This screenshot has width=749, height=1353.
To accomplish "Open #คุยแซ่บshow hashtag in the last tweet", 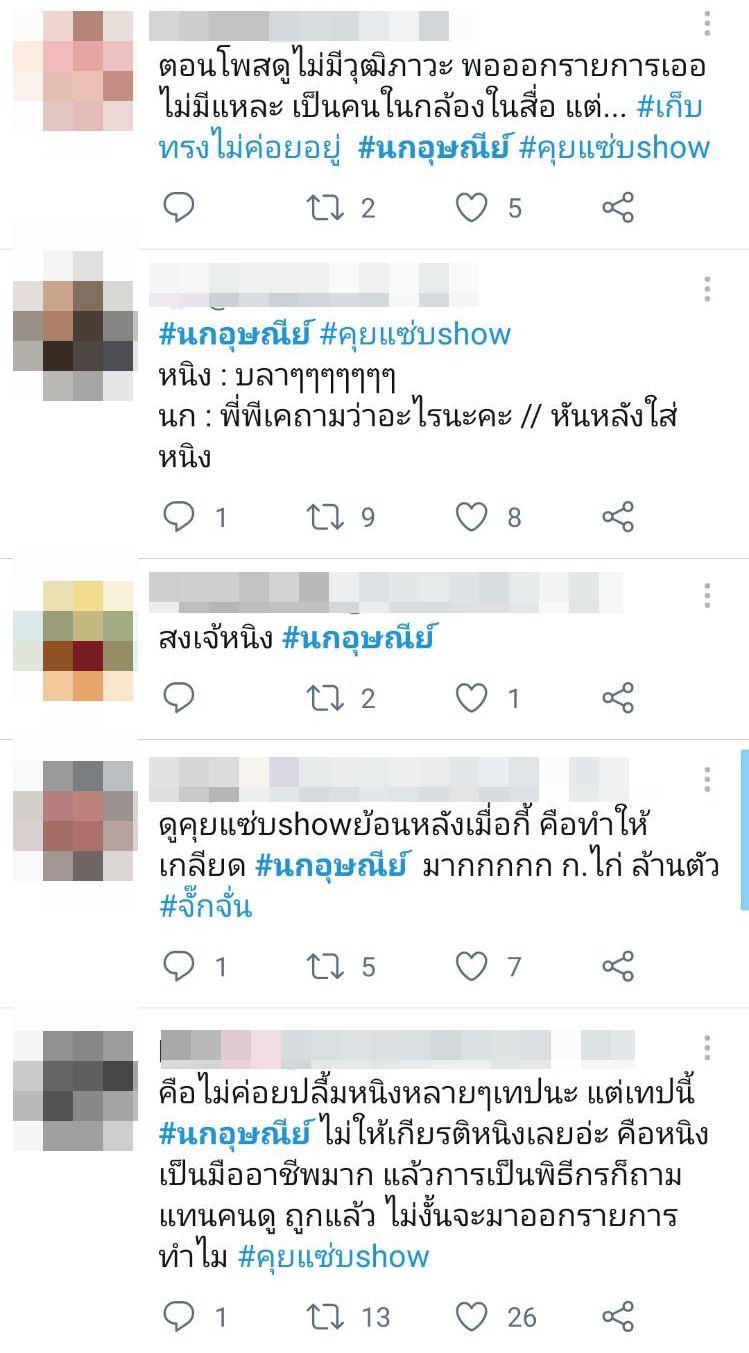I will (333, 1255).
